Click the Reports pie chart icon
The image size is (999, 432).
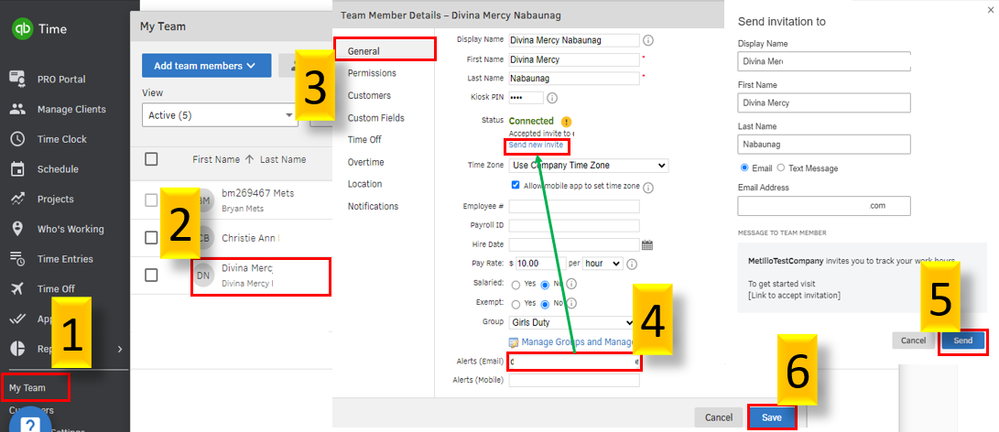tap(18, 349)
